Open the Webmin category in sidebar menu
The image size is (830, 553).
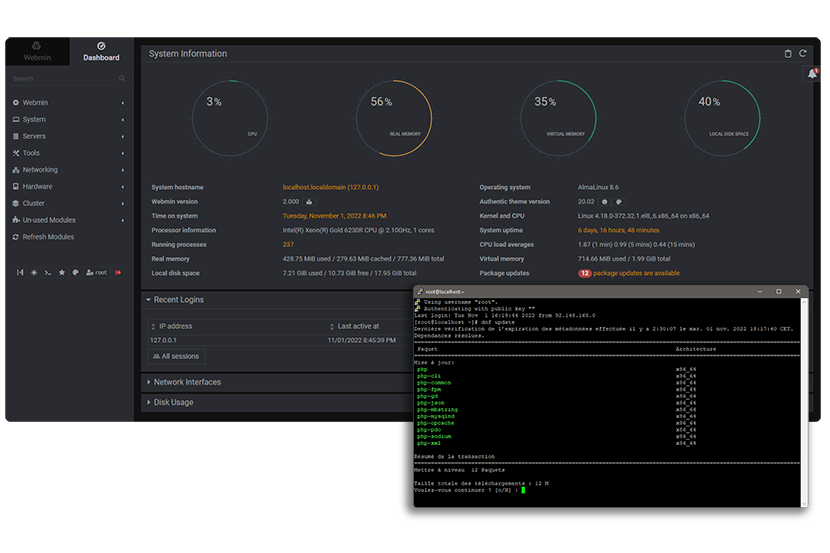coord(69,103)
